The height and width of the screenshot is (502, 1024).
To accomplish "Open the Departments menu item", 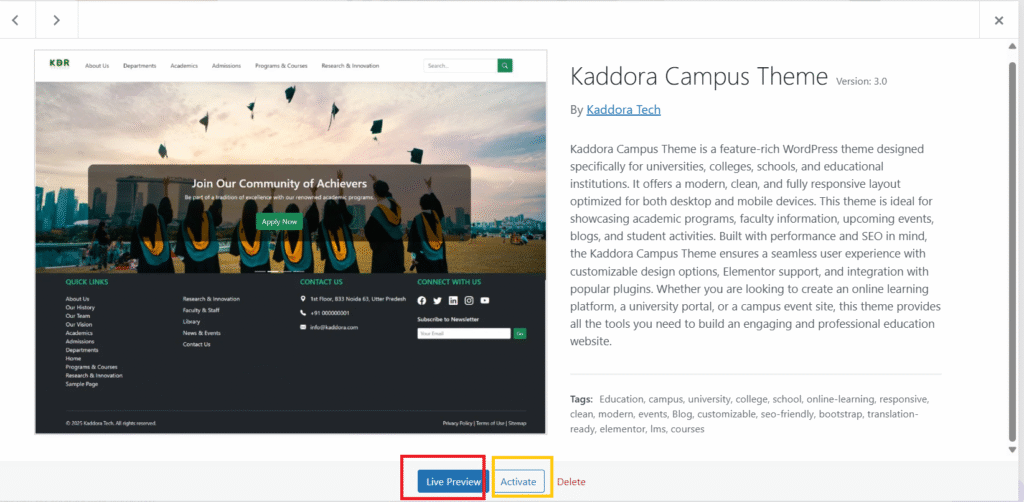I will point(140,66).
